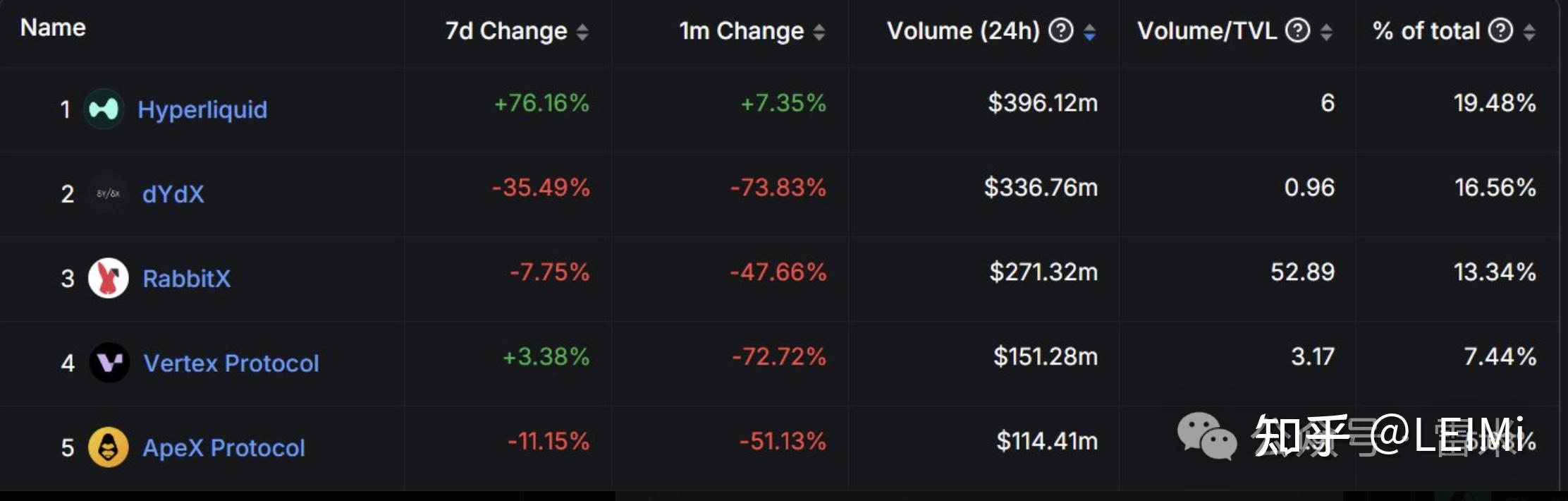Sort by 7d Change arrows

[582, 32]
